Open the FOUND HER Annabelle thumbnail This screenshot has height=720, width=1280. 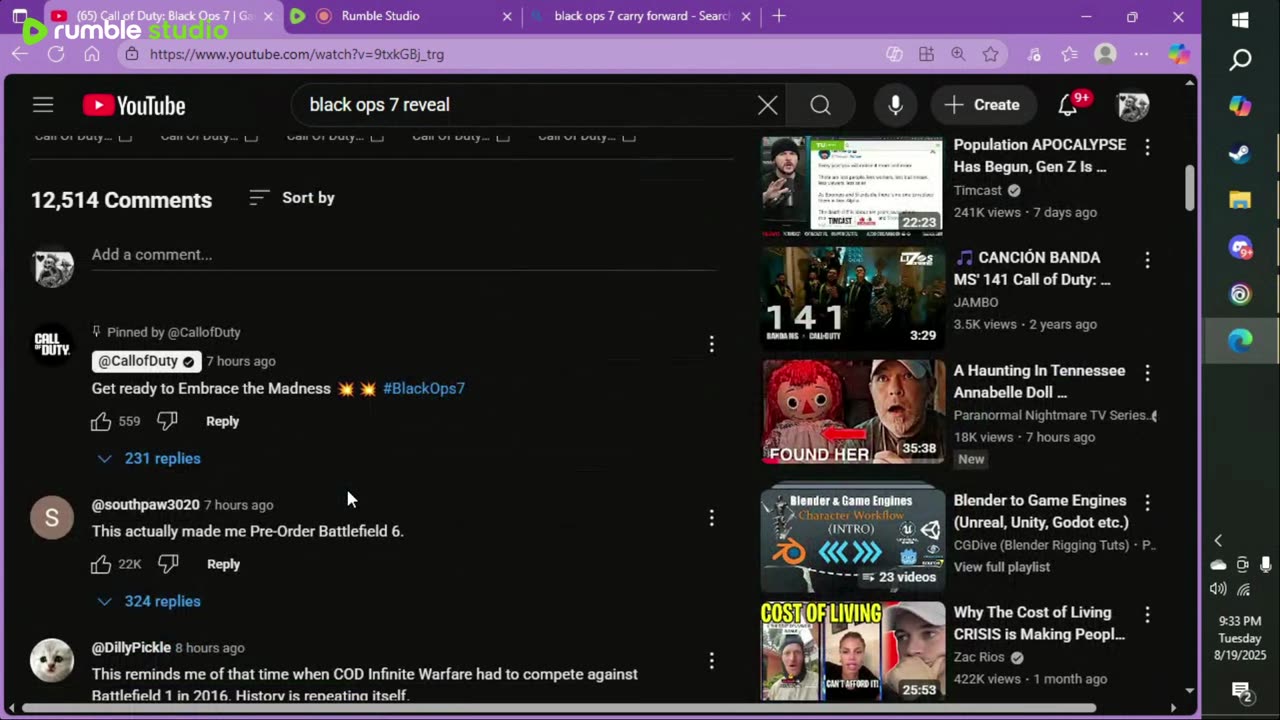(853, 412)
